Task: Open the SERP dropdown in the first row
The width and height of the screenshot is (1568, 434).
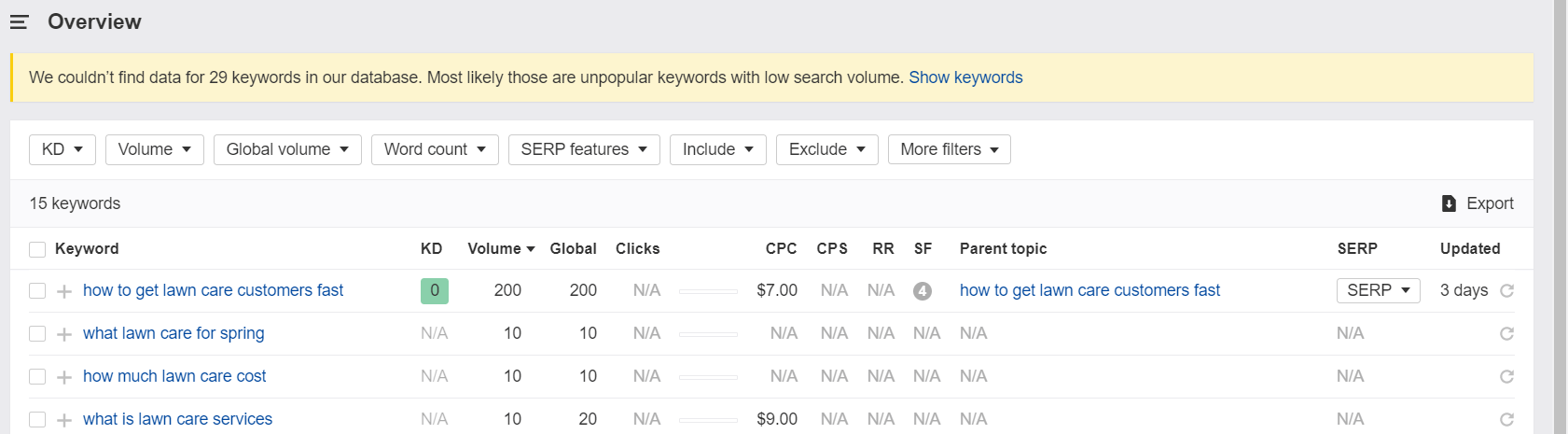Action: tap(1378, 290)
